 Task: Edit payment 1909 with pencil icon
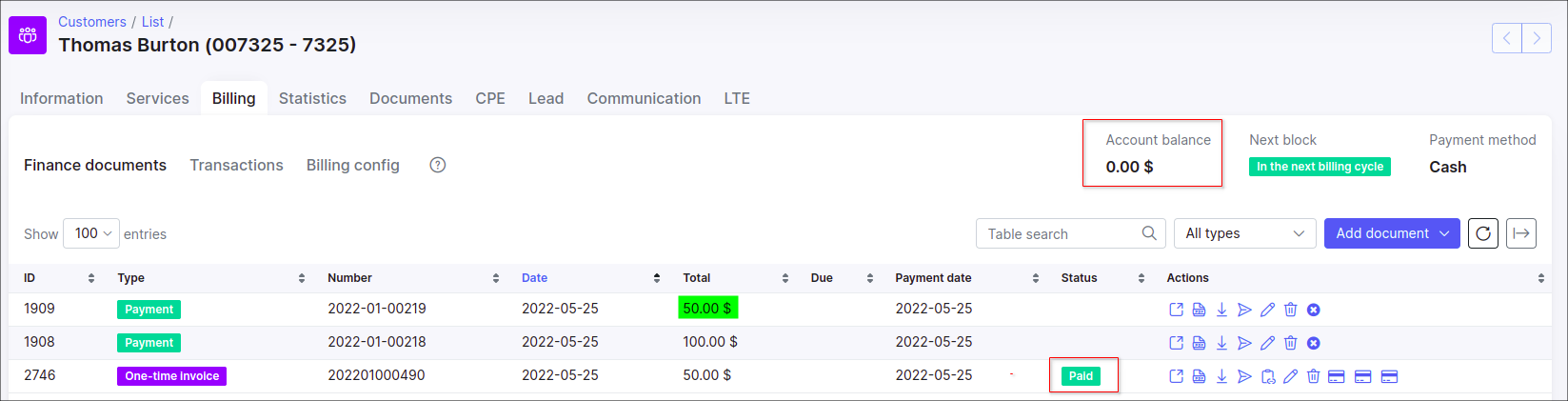click(x=1267, y=310)
